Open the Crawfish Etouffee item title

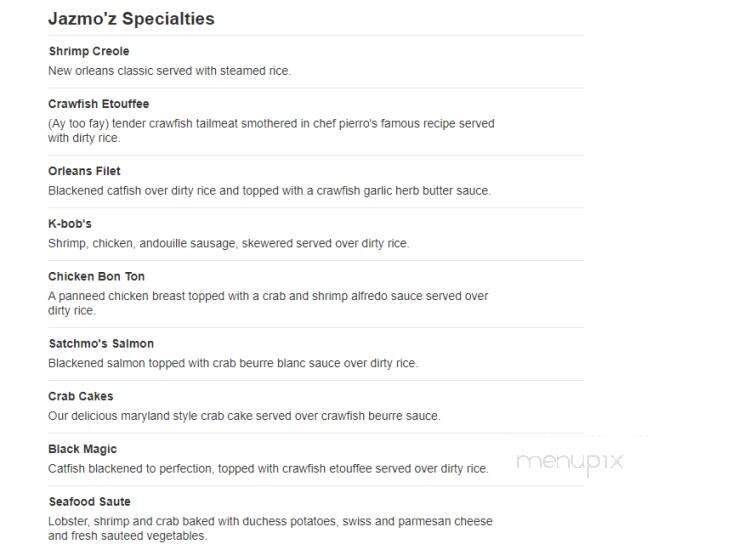coord(98,104)
